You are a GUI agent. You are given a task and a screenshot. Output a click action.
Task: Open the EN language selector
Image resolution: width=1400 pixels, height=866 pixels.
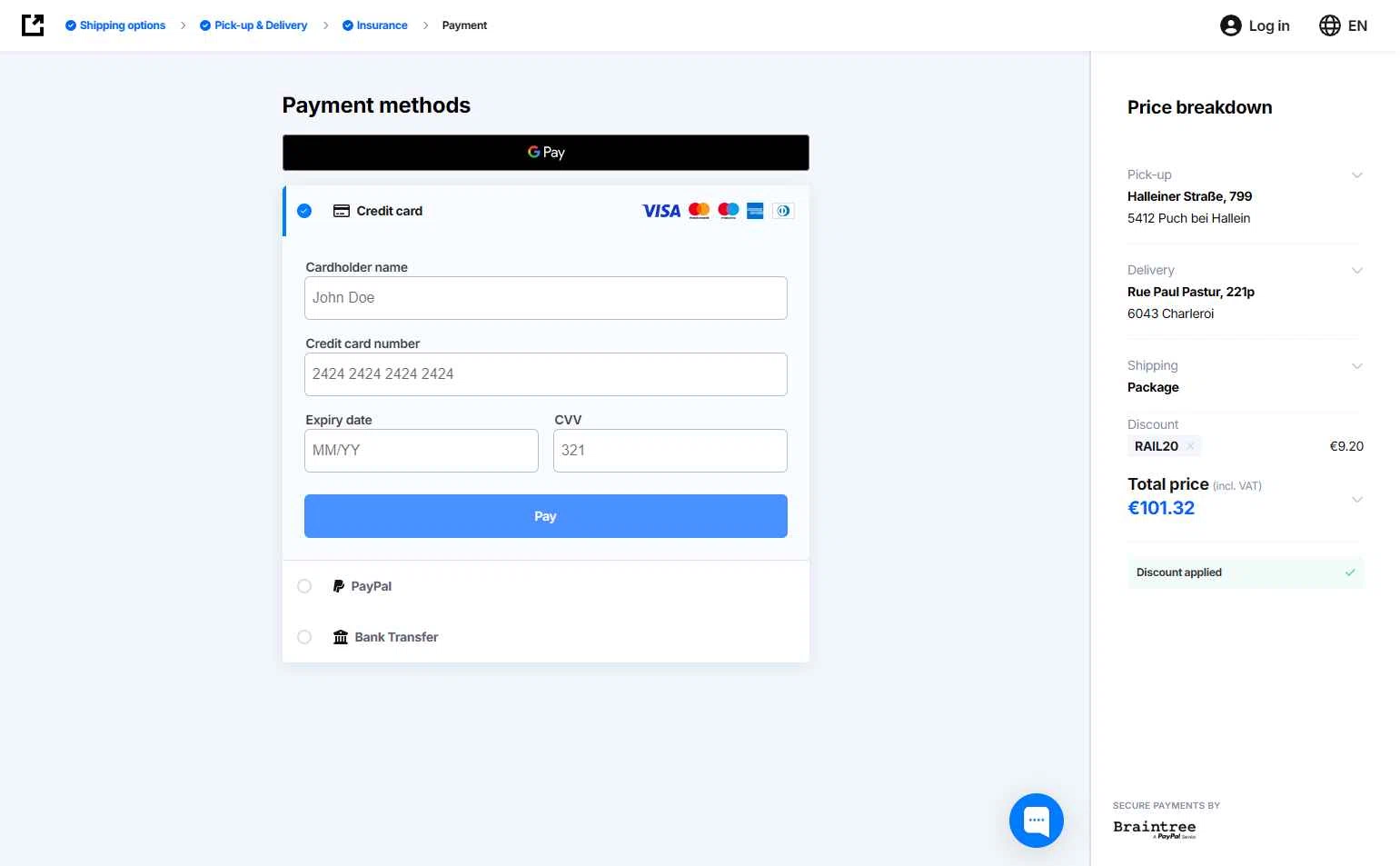[1344, 25]
